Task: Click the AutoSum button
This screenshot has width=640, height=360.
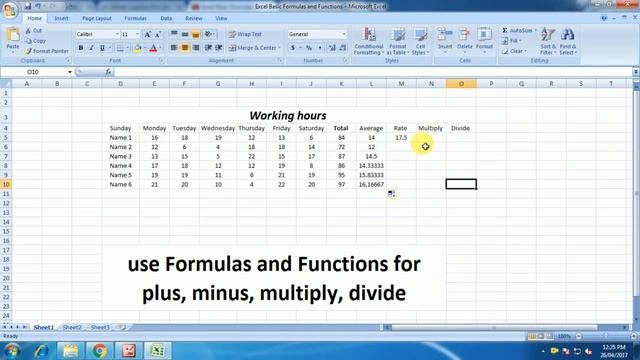Action: 519,31
